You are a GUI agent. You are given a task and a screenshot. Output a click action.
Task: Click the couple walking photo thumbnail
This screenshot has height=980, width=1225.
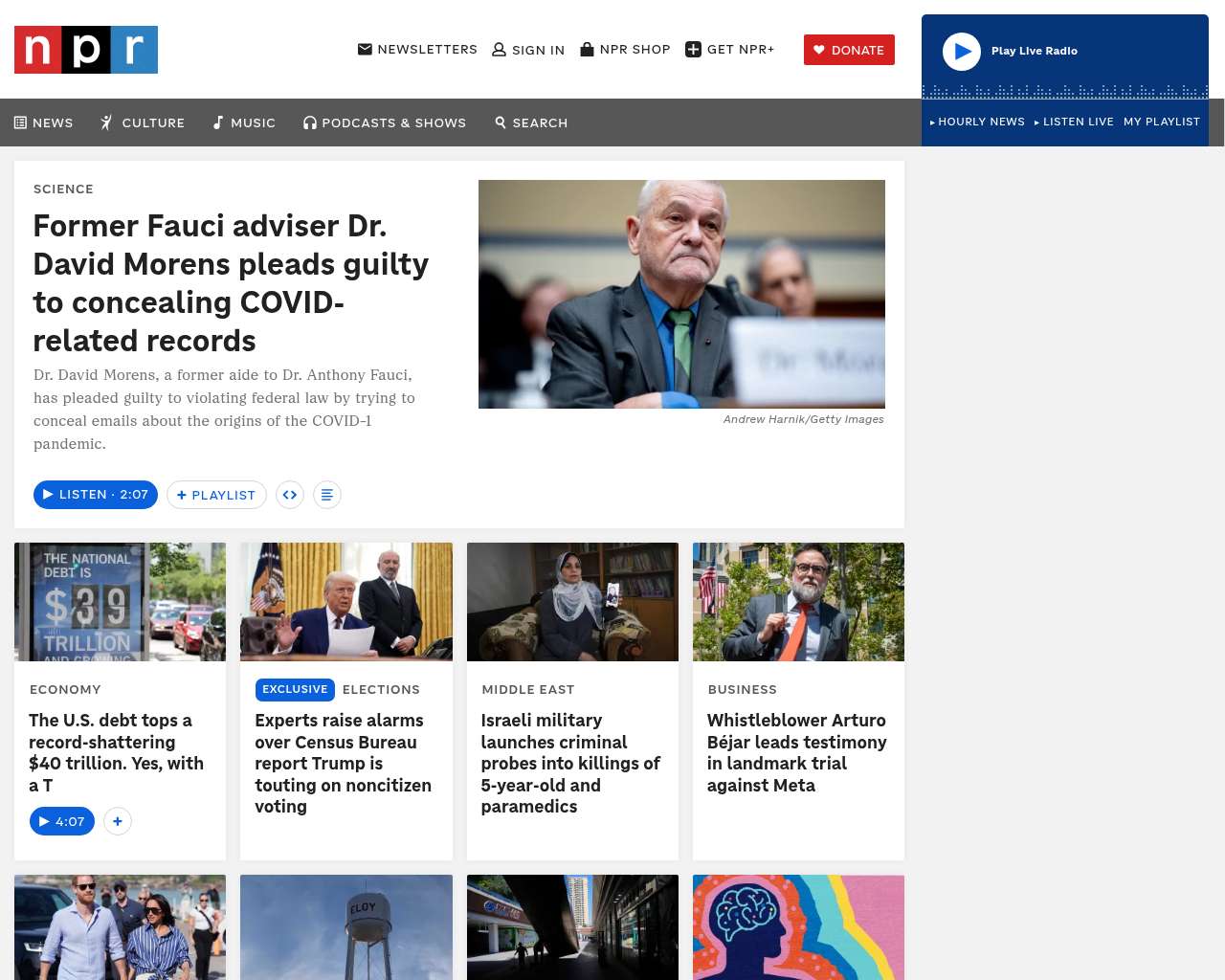[121, 927]
